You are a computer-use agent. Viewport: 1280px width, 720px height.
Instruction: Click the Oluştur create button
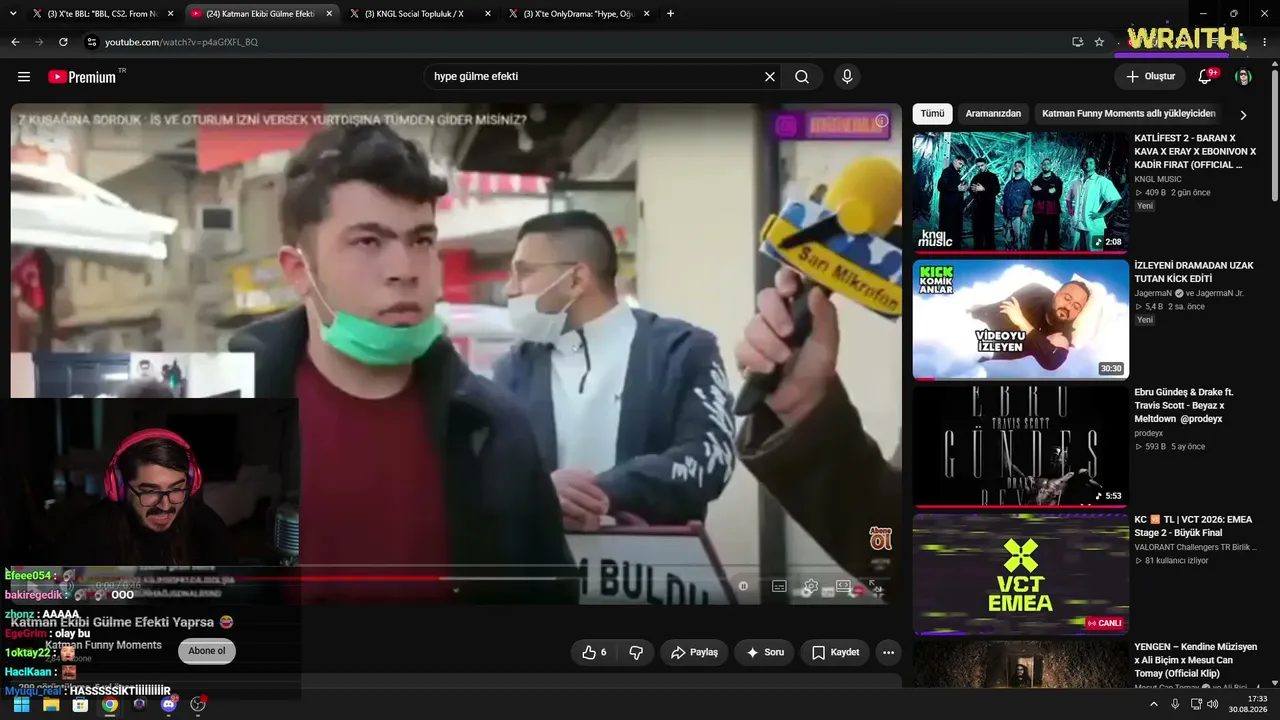pos(1150,77)
